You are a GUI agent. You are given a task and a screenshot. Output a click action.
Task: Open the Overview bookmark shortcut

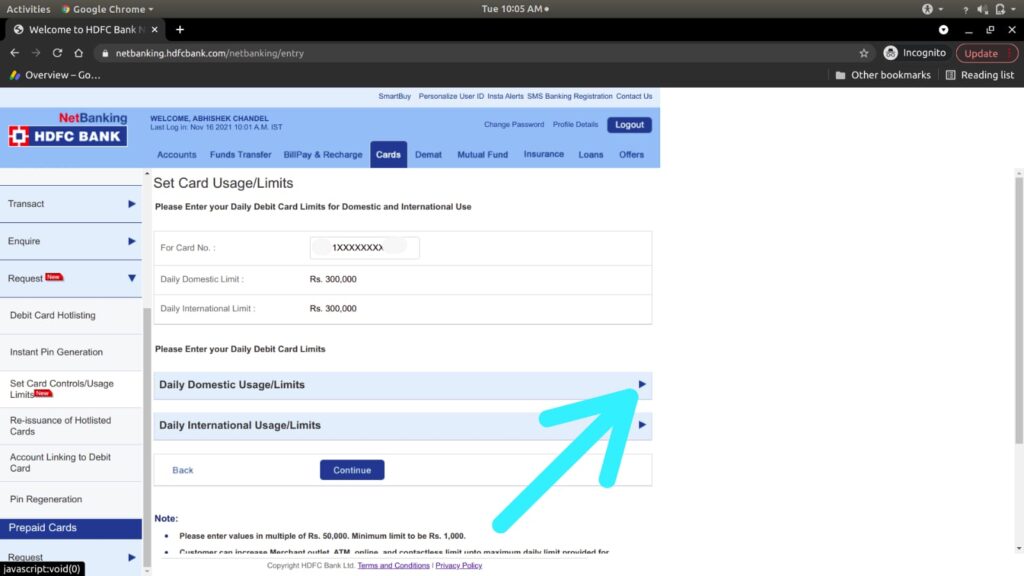[55, 75]
